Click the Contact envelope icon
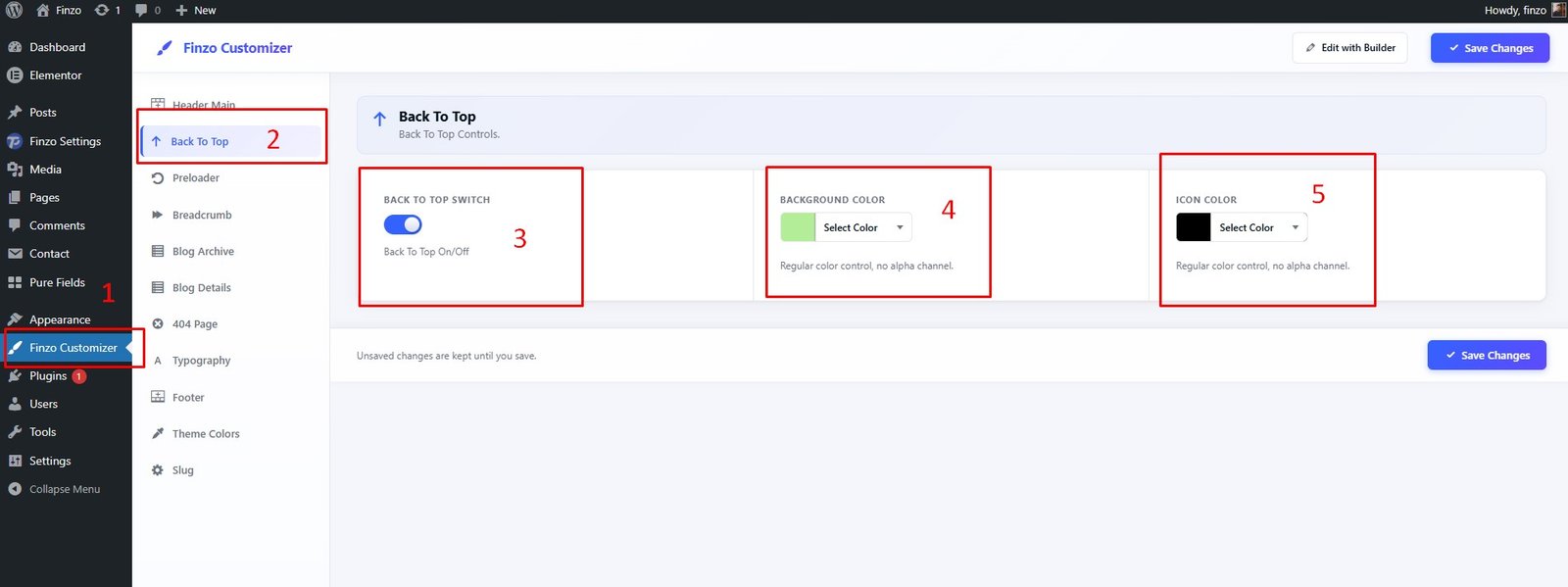The image size is (1568, 587). pyautogui.click(x=15, y=254)
